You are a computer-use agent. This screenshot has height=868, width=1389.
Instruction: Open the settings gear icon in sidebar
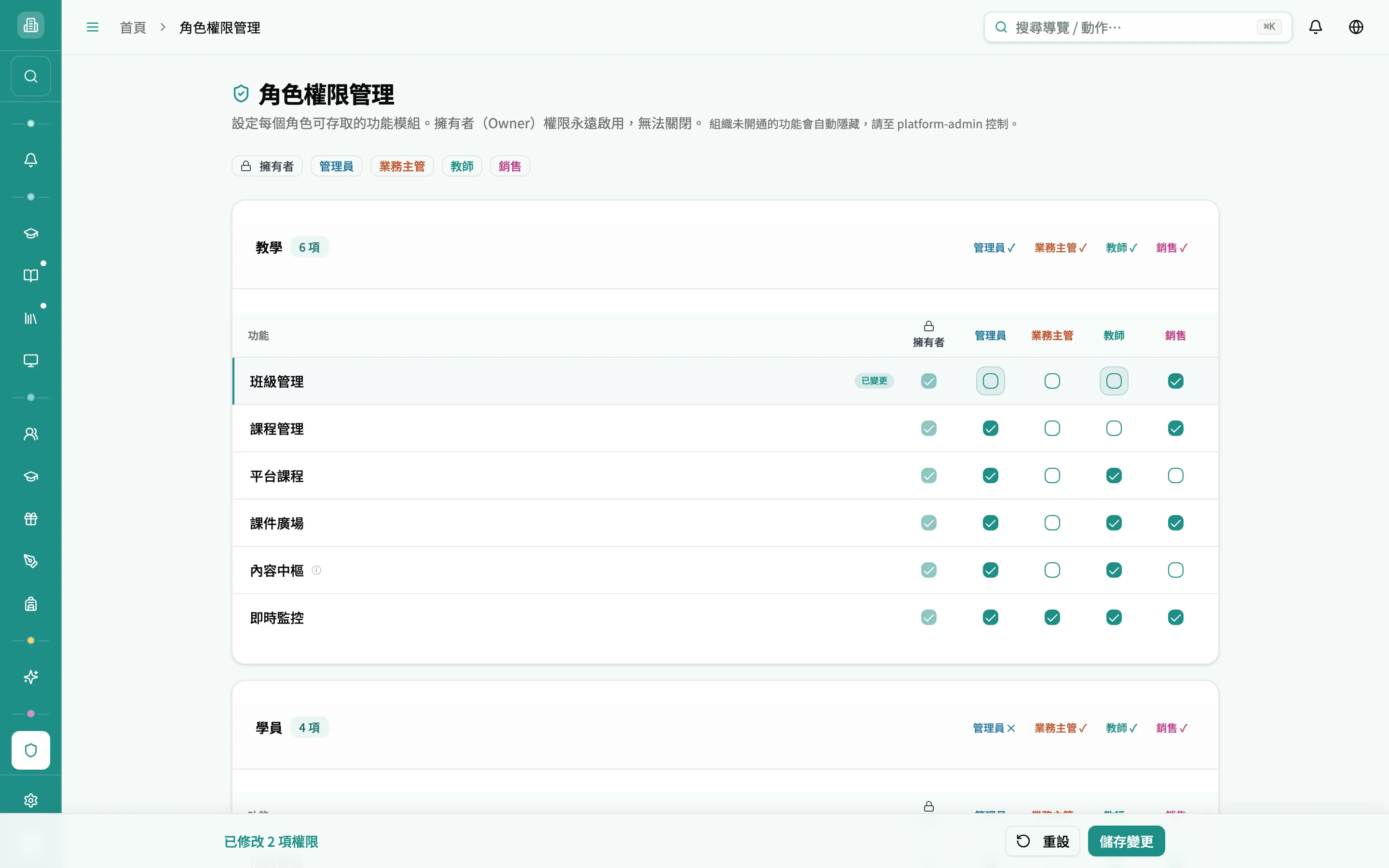click(x=30, y=800)
